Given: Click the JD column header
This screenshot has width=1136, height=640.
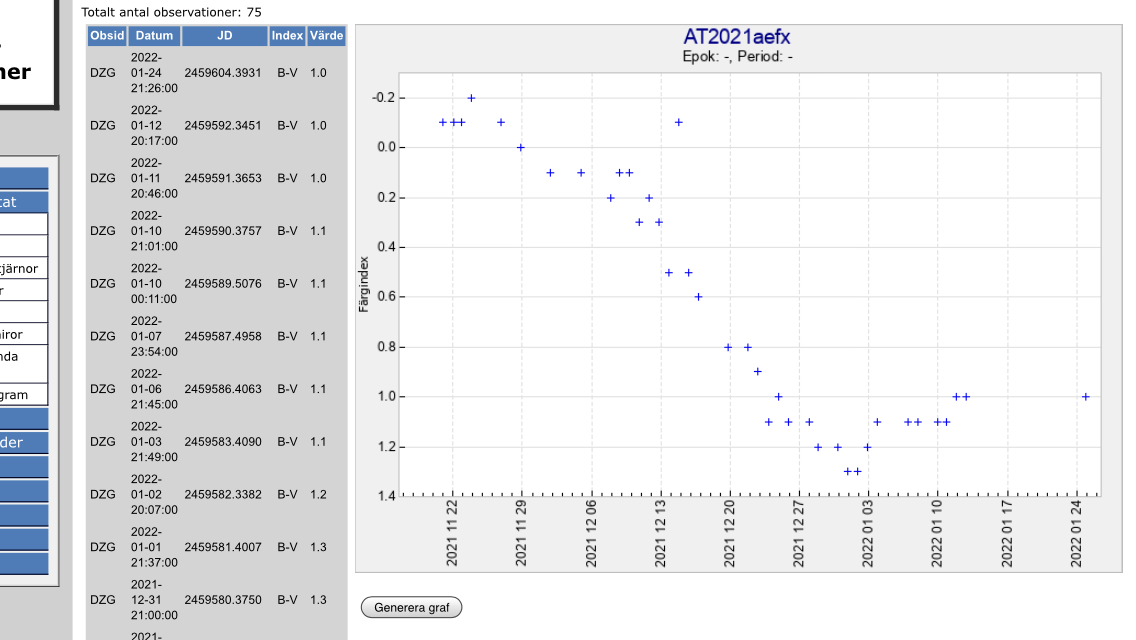Looking at the screenshot, I should pos(223,36).
